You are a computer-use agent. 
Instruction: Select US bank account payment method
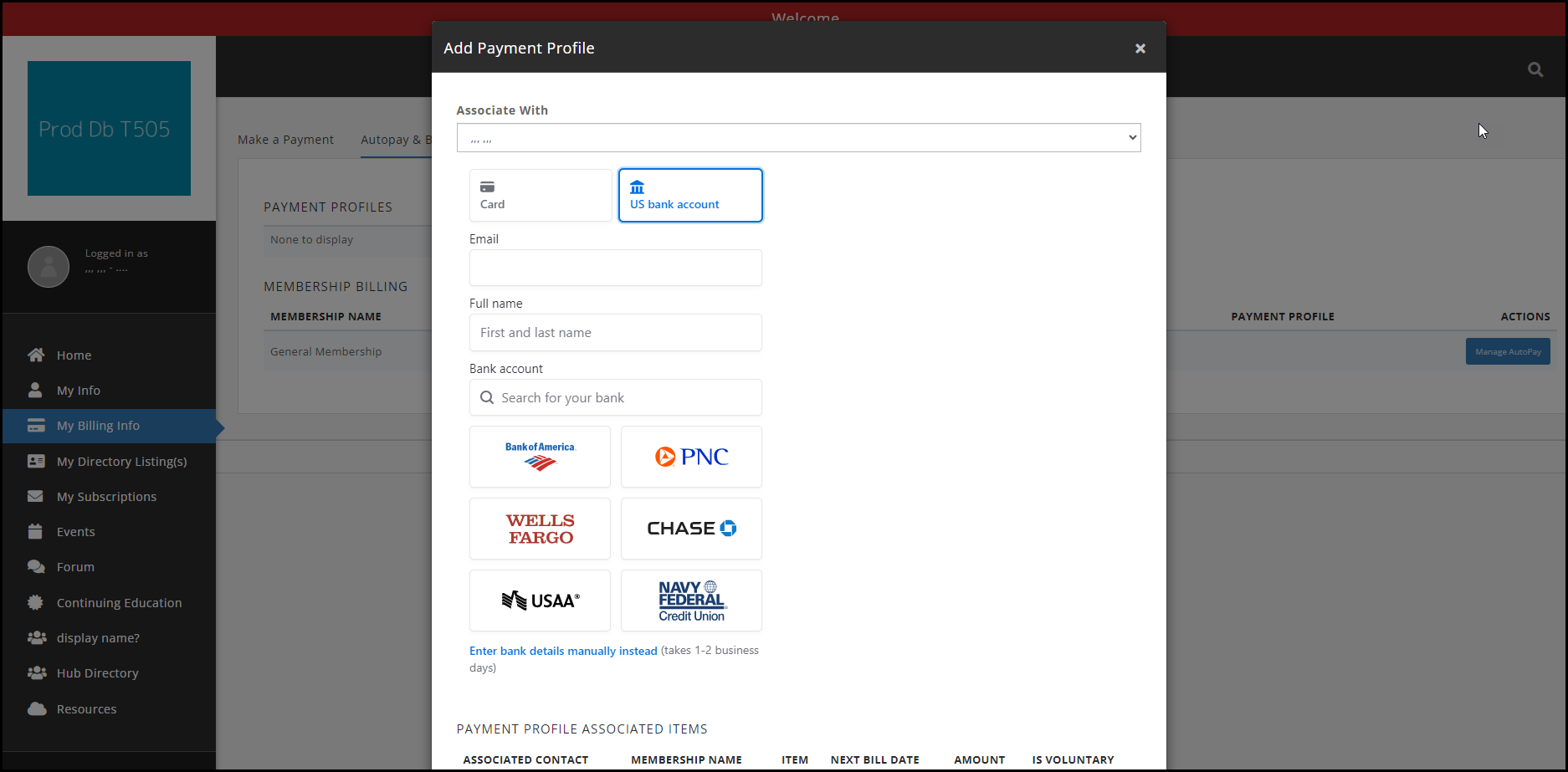pos(690,195)
